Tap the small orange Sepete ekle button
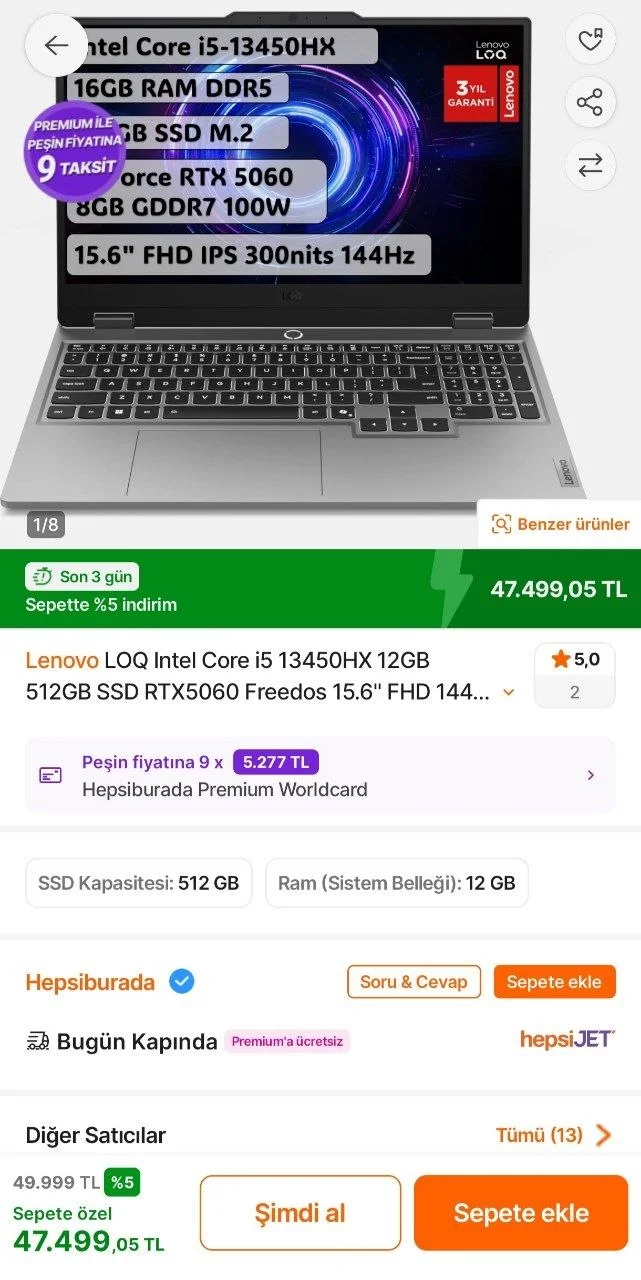This screenshot has width=641, height=1280. point(554,982)
